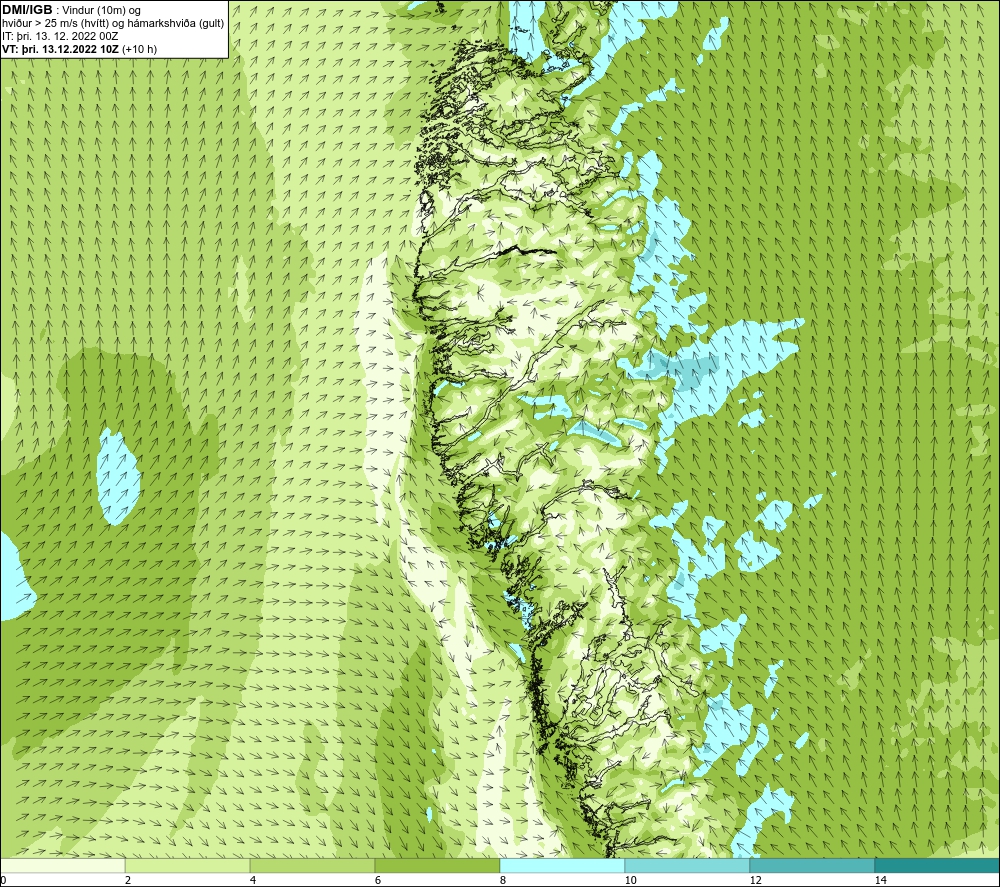
Task: Pick the 6–8 m/s dark green segment
Action: 438,865
